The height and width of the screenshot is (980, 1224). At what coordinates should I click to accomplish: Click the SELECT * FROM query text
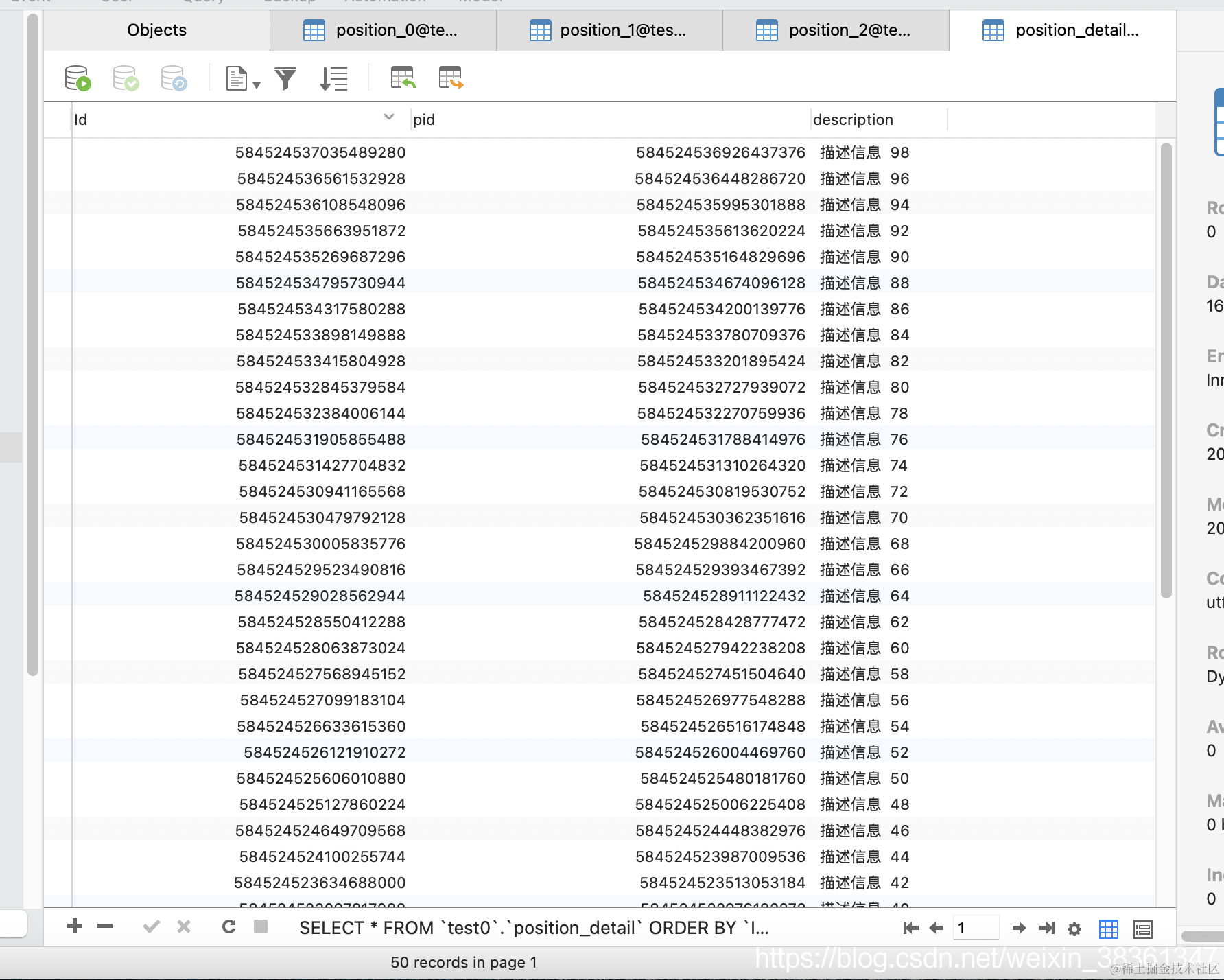click(534, 928)
